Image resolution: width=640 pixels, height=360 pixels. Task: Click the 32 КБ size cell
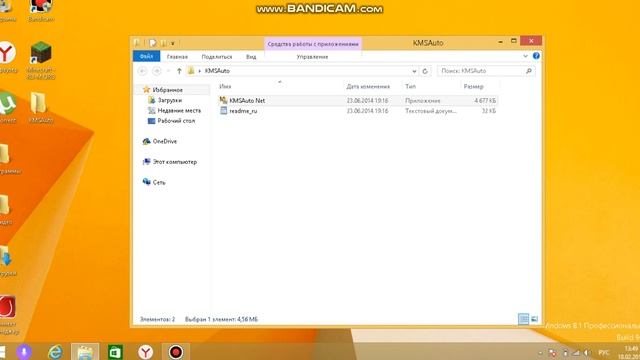point(489,111)
